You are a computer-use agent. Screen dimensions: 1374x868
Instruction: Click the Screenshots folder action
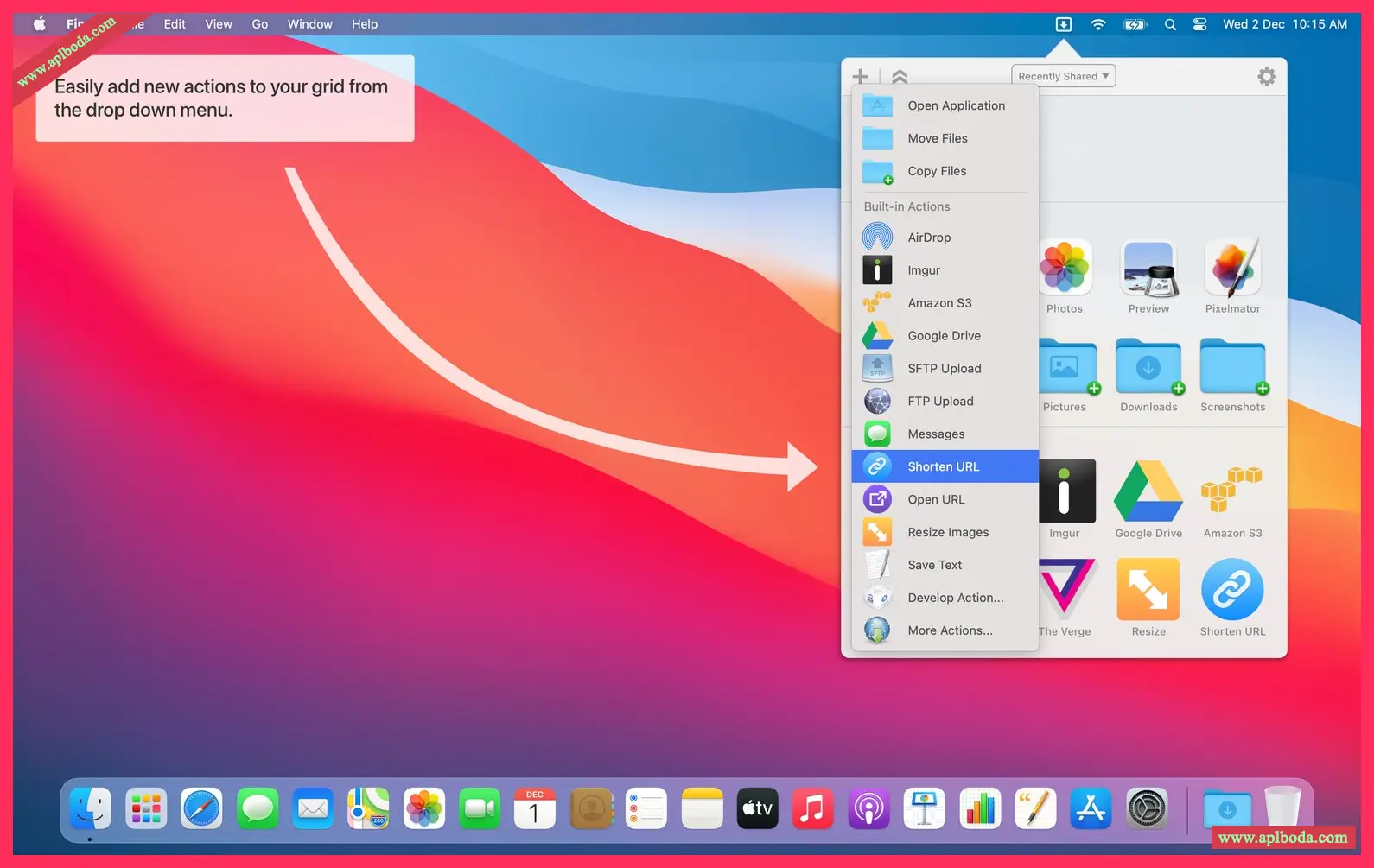[1232, 369]
